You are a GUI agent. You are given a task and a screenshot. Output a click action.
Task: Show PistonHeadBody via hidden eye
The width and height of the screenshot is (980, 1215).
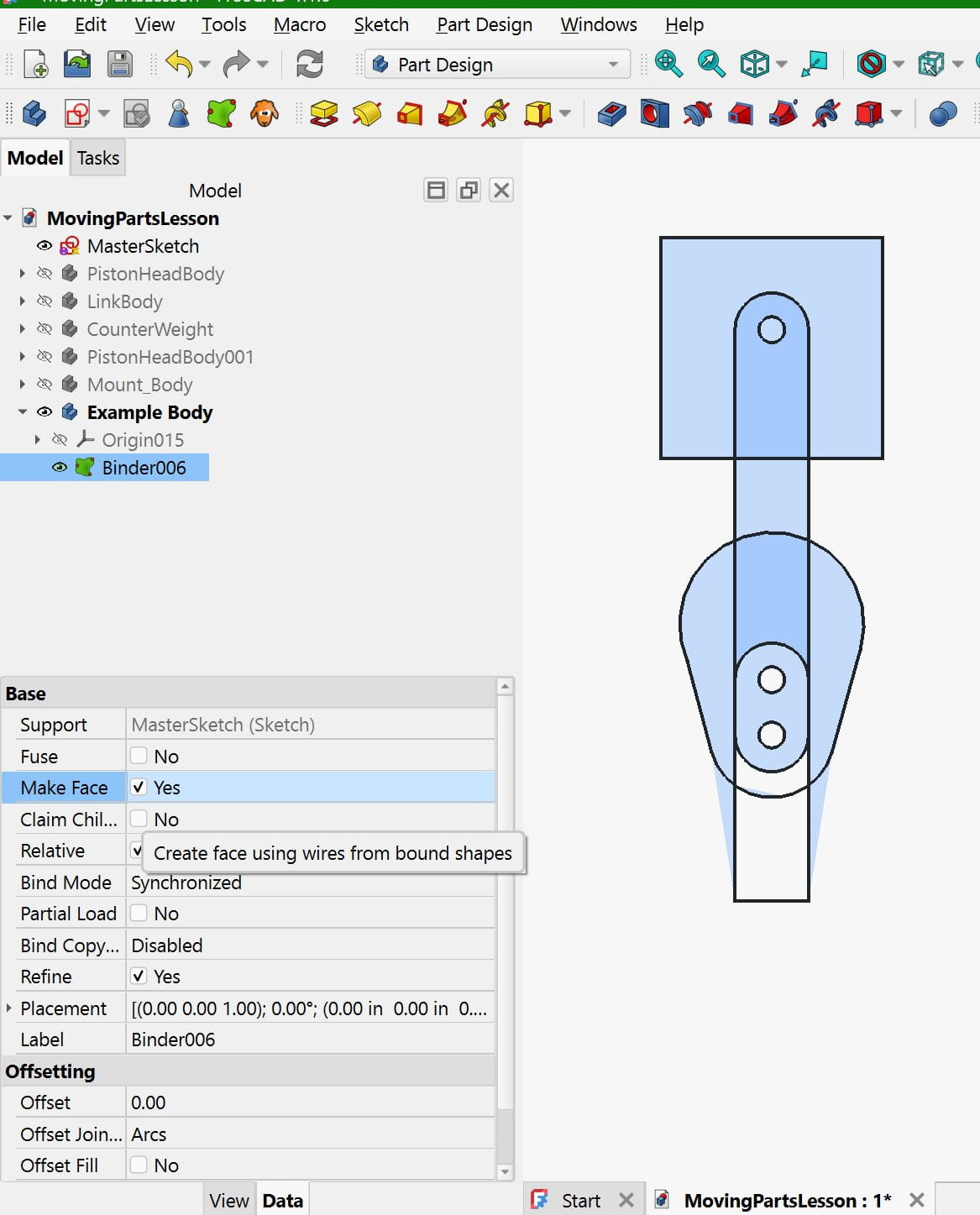(x=45, y=274)
